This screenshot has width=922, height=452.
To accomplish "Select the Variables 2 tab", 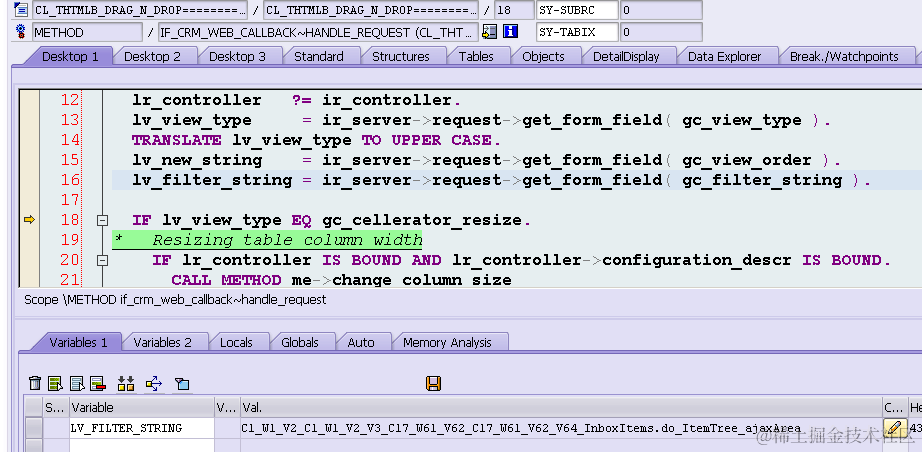I will click(x=162, y=342).
